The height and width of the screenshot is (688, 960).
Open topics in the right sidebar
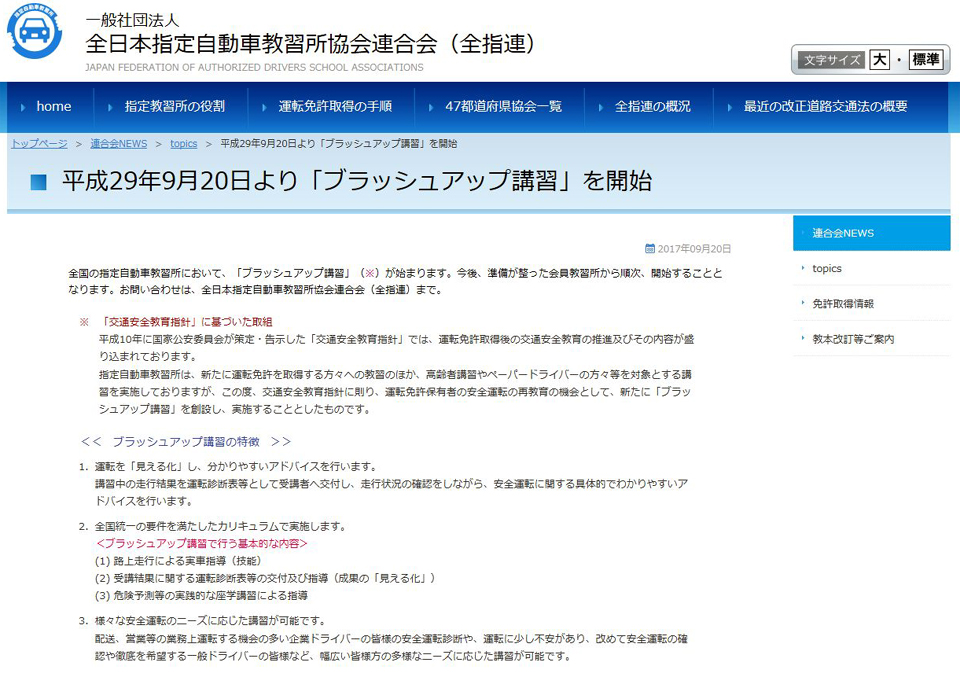(827, 268)
